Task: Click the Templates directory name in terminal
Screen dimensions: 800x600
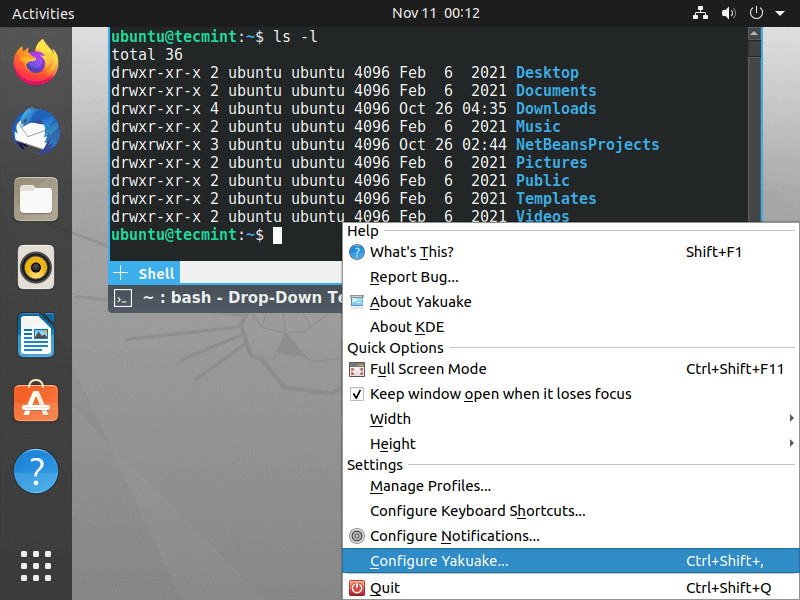Action: (x=556, y=198)
